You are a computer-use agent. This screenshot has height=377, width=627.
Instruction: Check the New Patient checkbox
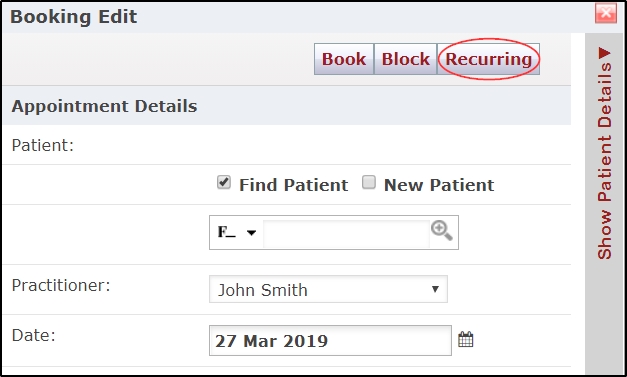coord(369,182)
